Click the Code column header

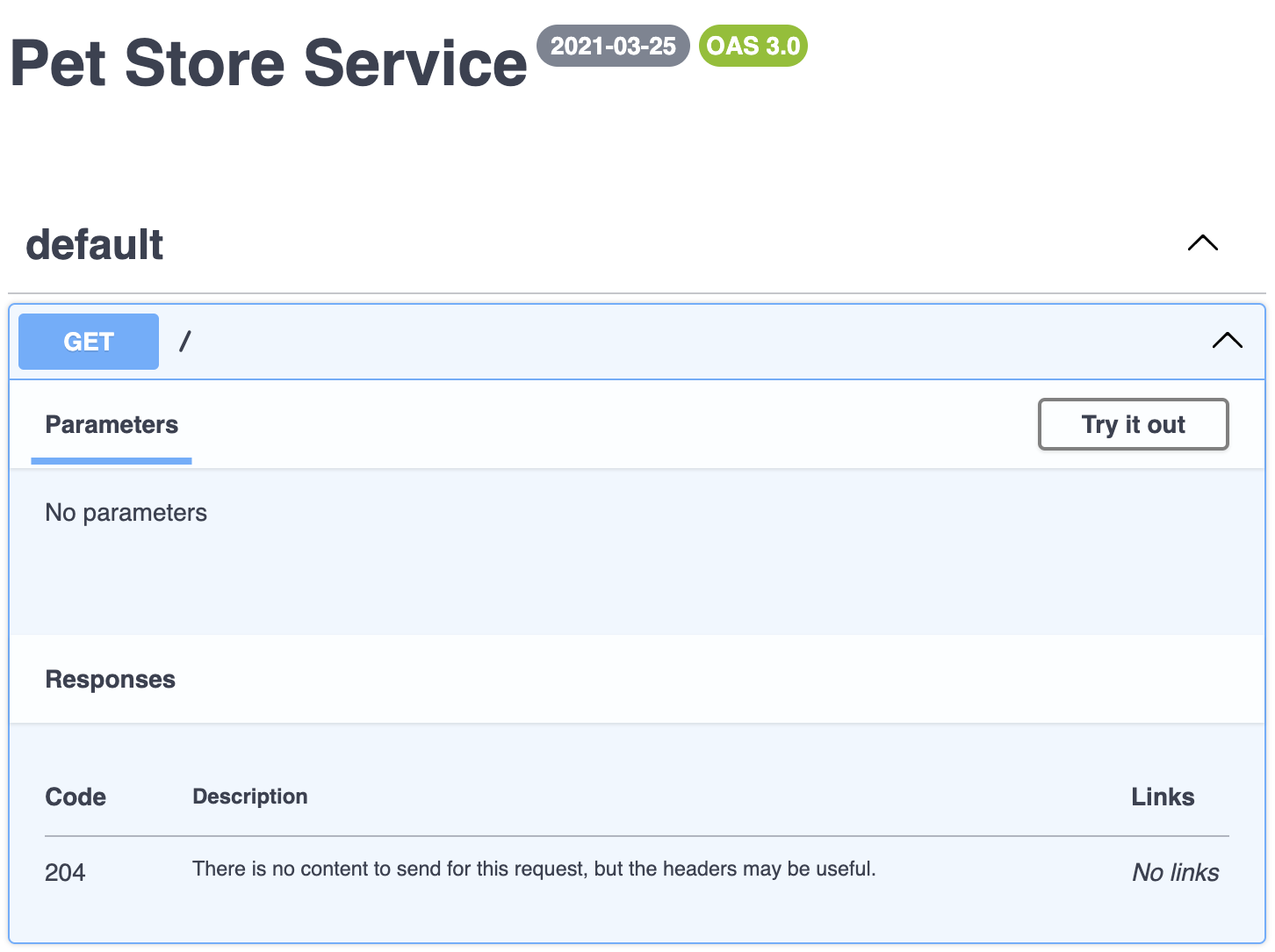[76, 797]
